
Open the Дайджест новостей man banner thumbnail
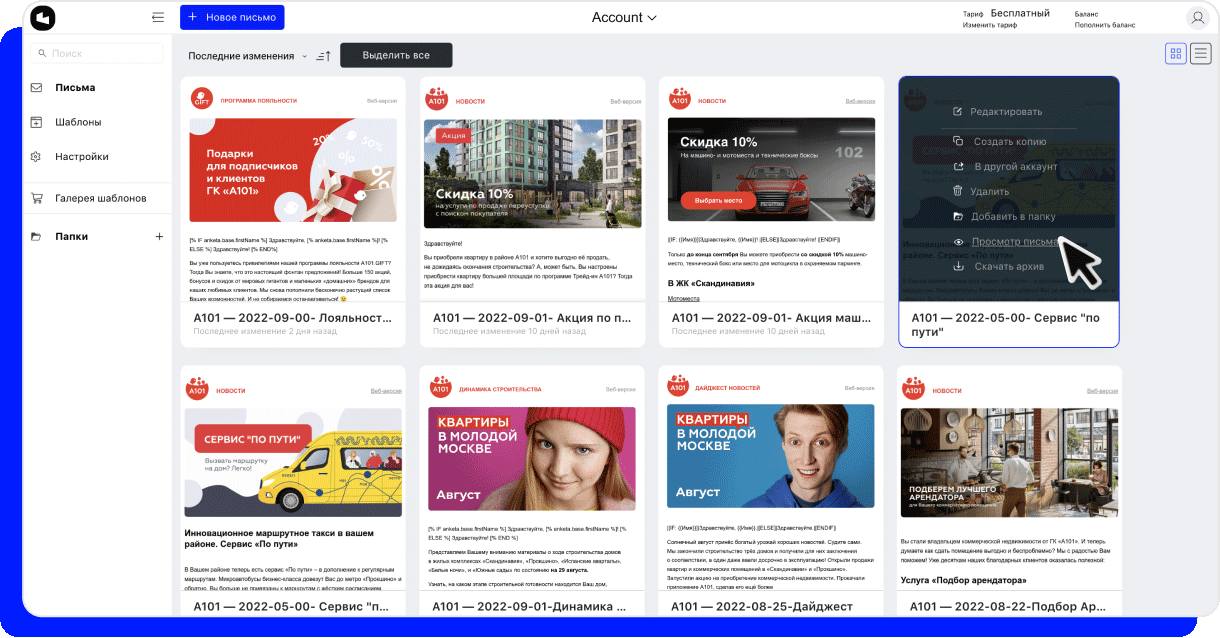pos(770,457)
